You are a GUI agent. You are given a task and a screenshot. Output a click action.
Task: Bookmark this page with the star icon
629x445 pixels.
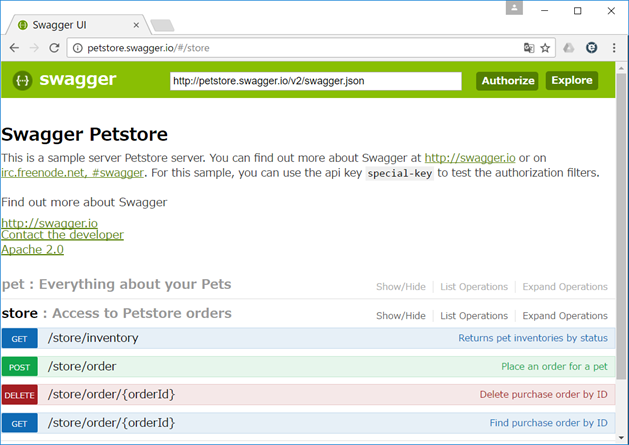point(545,48)
